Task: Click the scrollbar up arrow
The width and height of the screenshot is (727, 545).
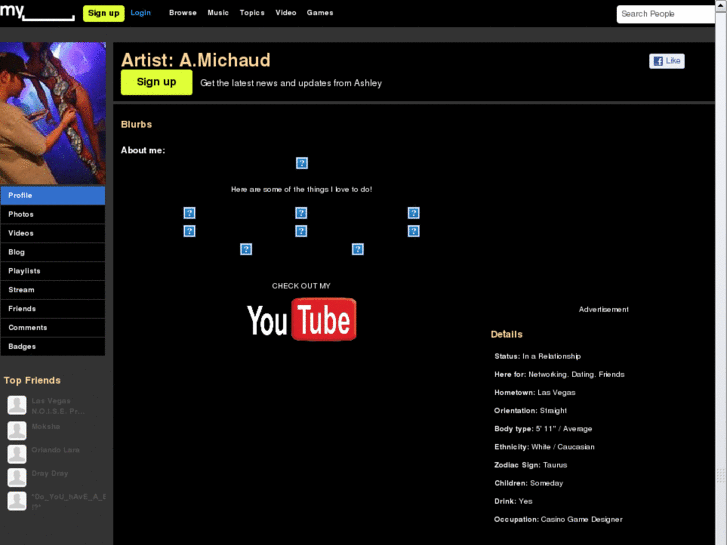Action: click(x=721, y=5)
